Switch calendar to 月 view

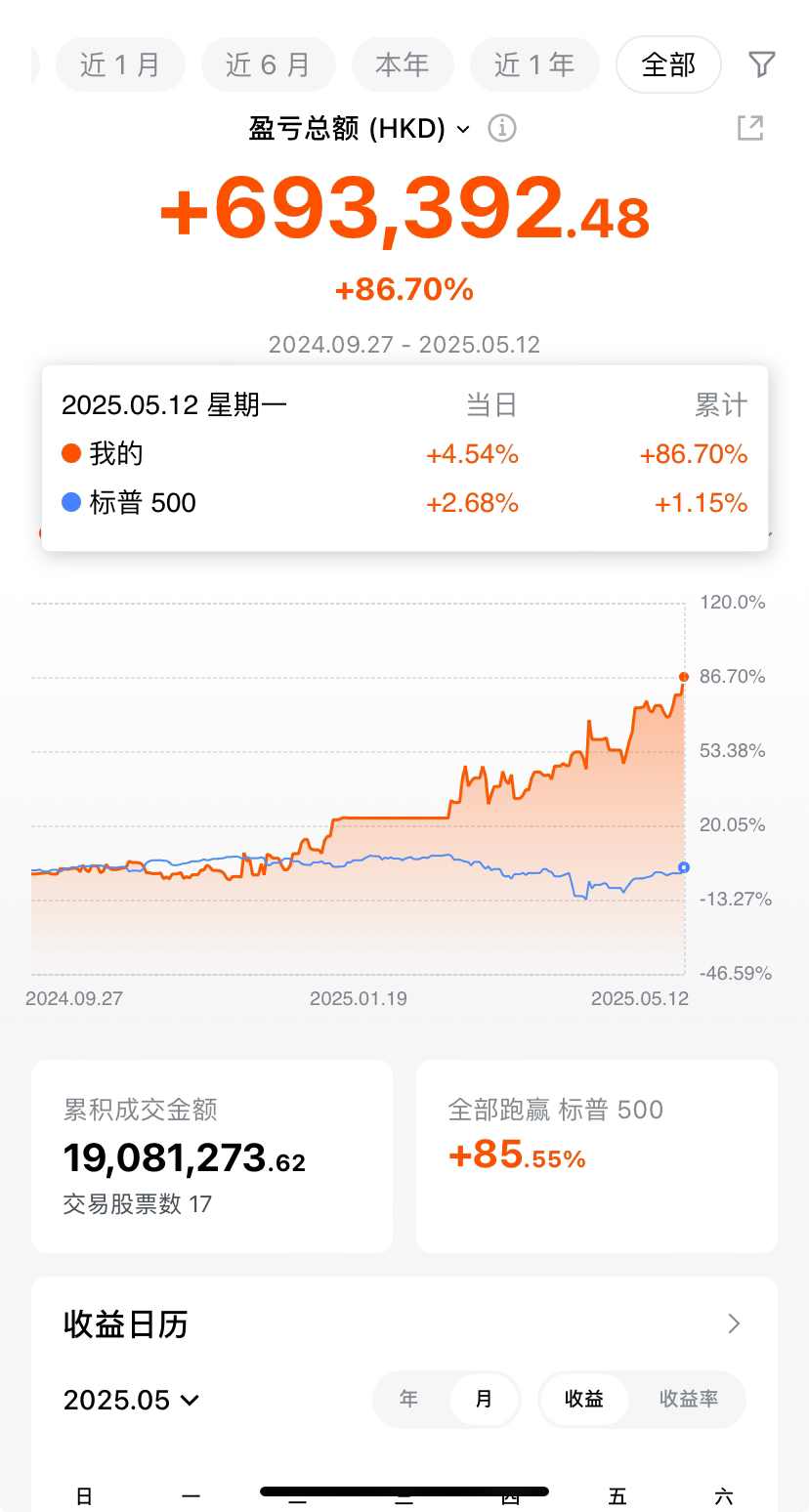tap(484, 1399)
